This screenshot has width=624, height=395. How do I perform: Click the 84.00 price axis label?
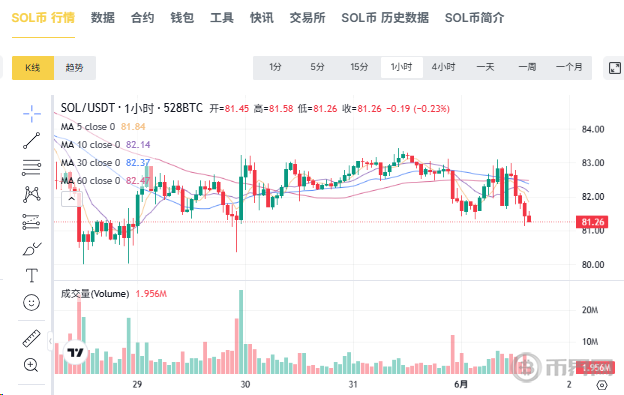(x=593, y=129)
